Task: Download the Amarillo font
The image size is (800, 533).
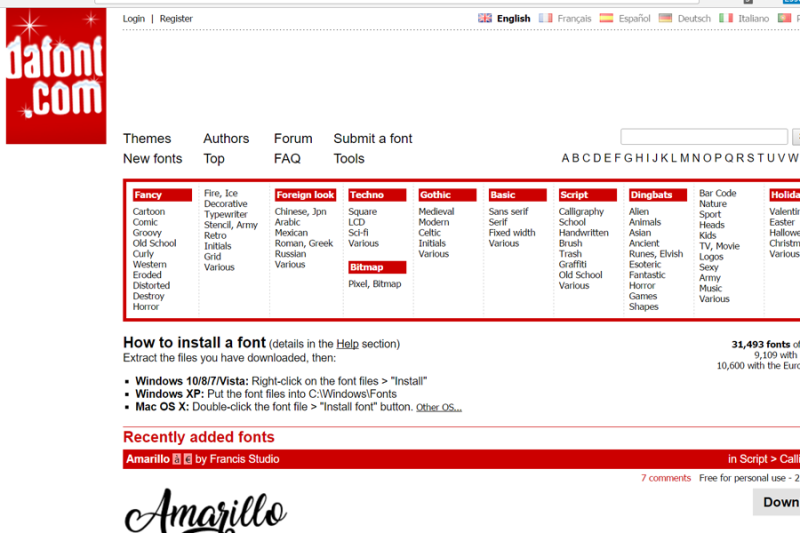Action: click(x=778, y=502)
